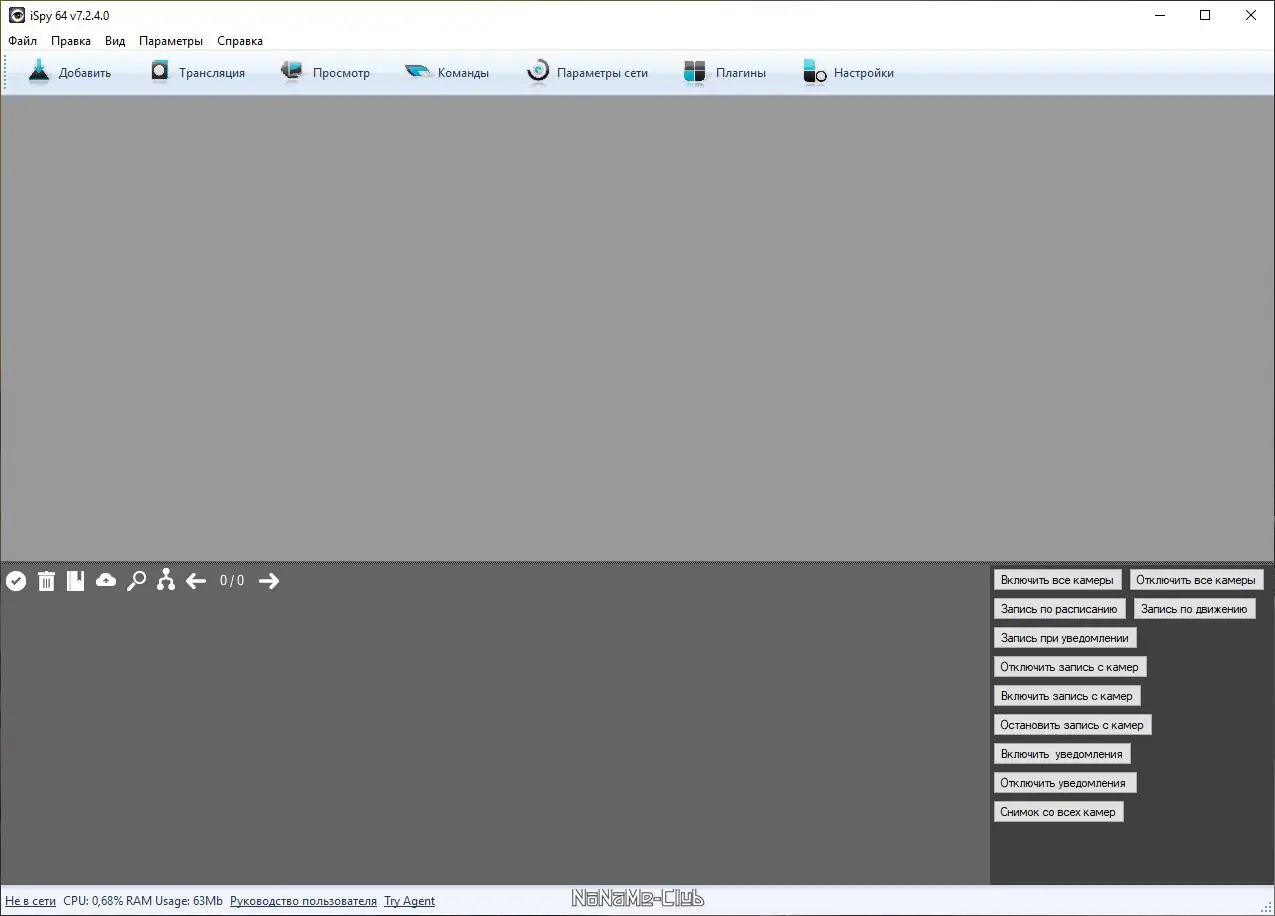This screenshot has height=916, width=1275.
Task: Click the Не в сети status link
Action: [x=30, y=901]
